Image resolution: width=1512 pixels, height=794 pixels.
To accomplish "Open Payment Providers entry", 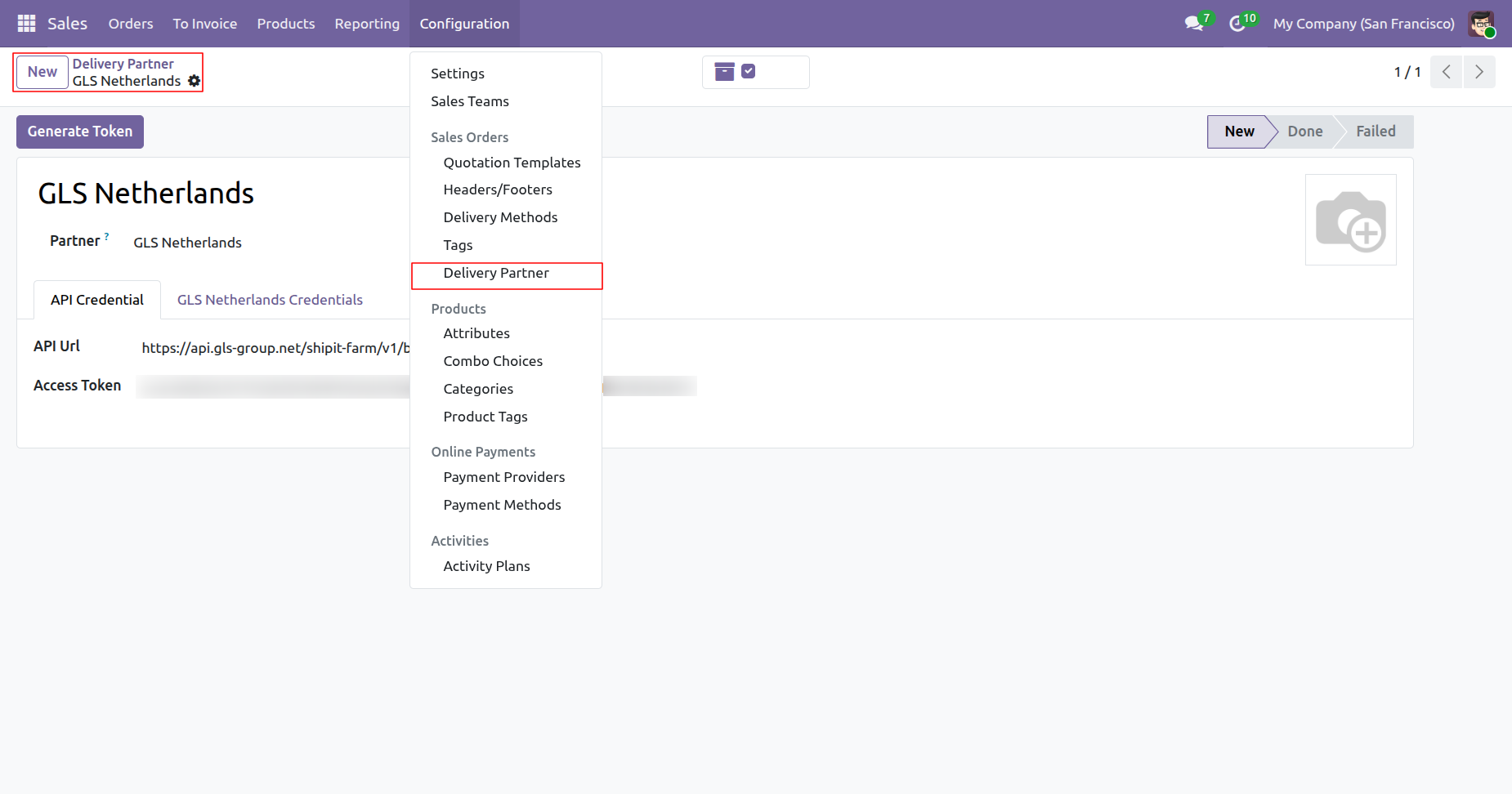I will coord(506,477).
